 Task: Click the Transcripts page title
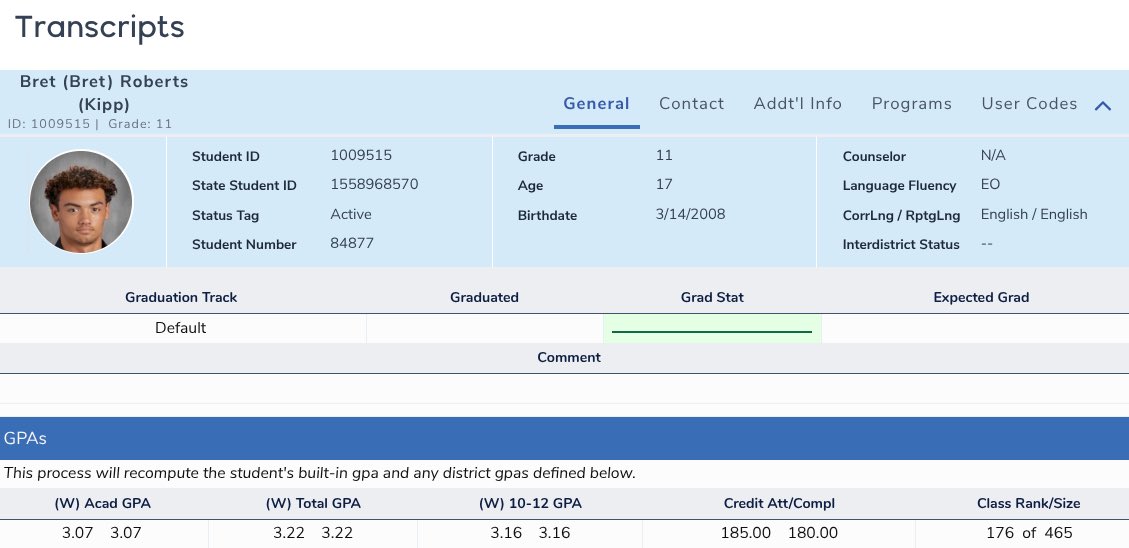[x=100, y=27]
